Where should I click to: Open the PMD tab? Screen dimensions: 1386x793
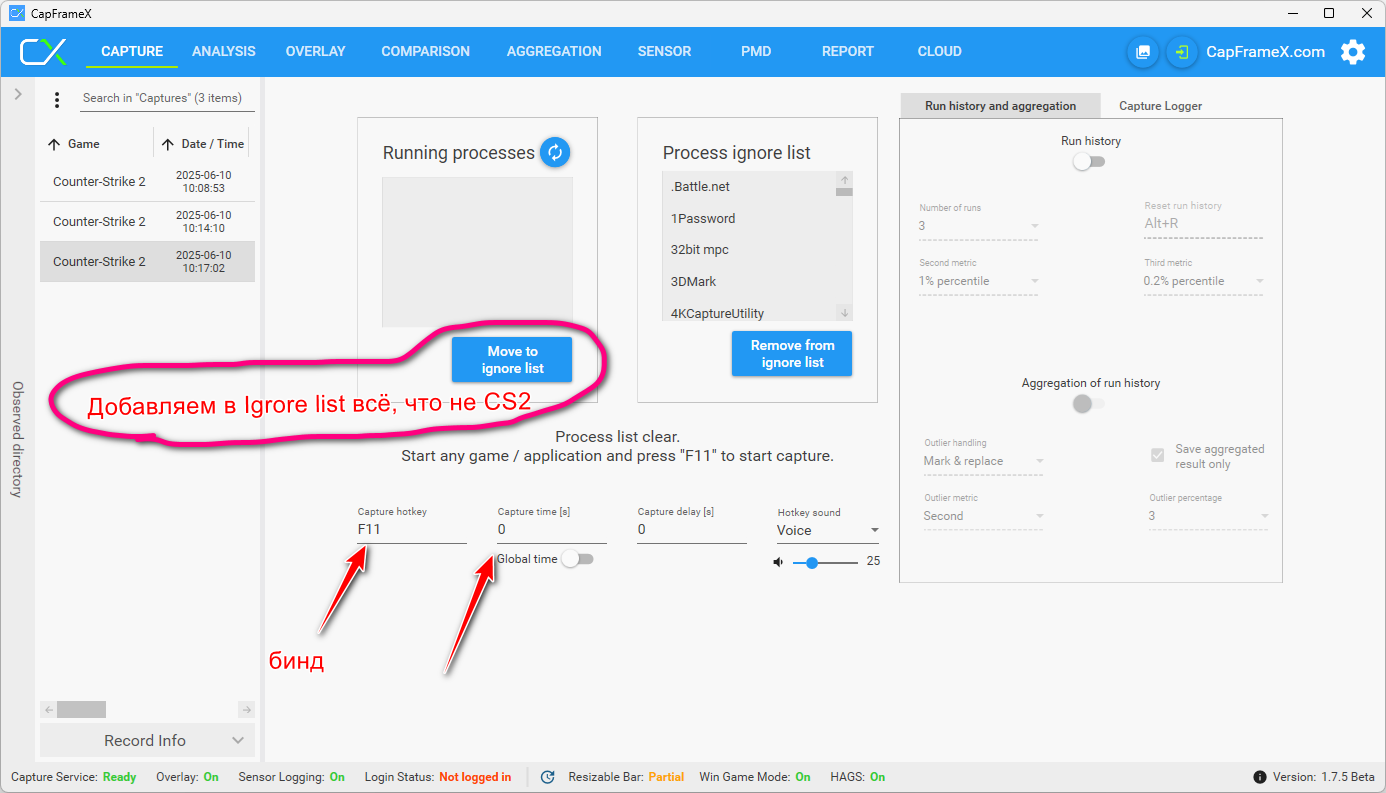[756, 51]
